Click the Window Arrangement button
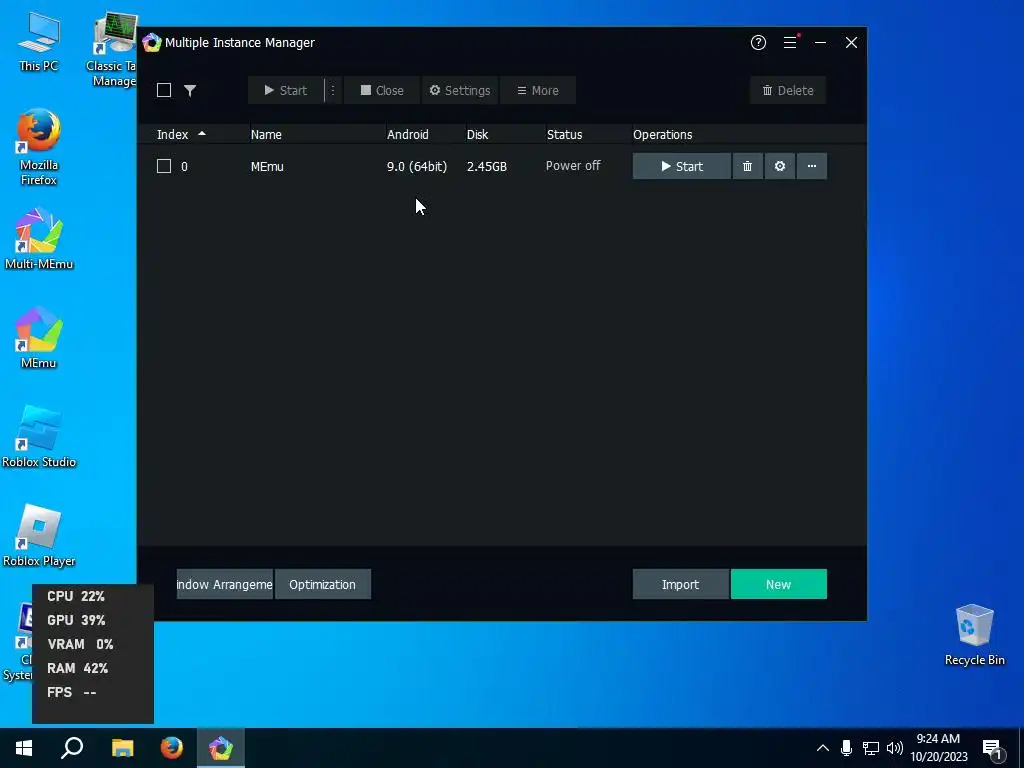This screenshot has height=768, width=1024. coord(225,584)
